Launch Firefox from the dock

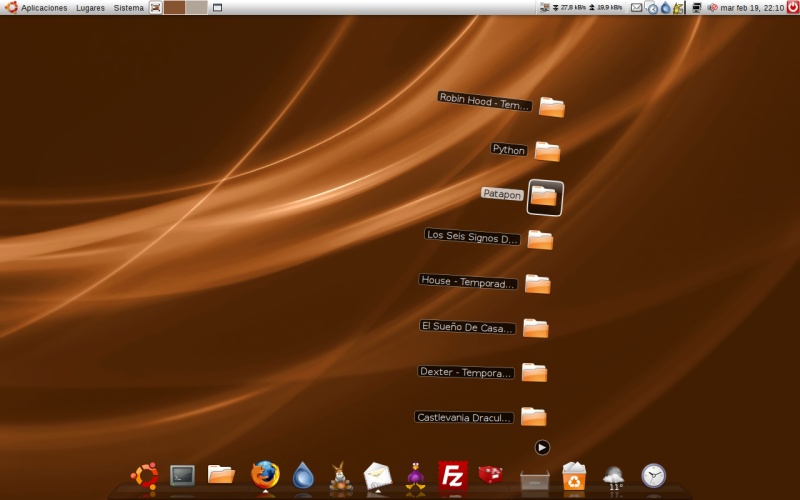tap(265, 475)
